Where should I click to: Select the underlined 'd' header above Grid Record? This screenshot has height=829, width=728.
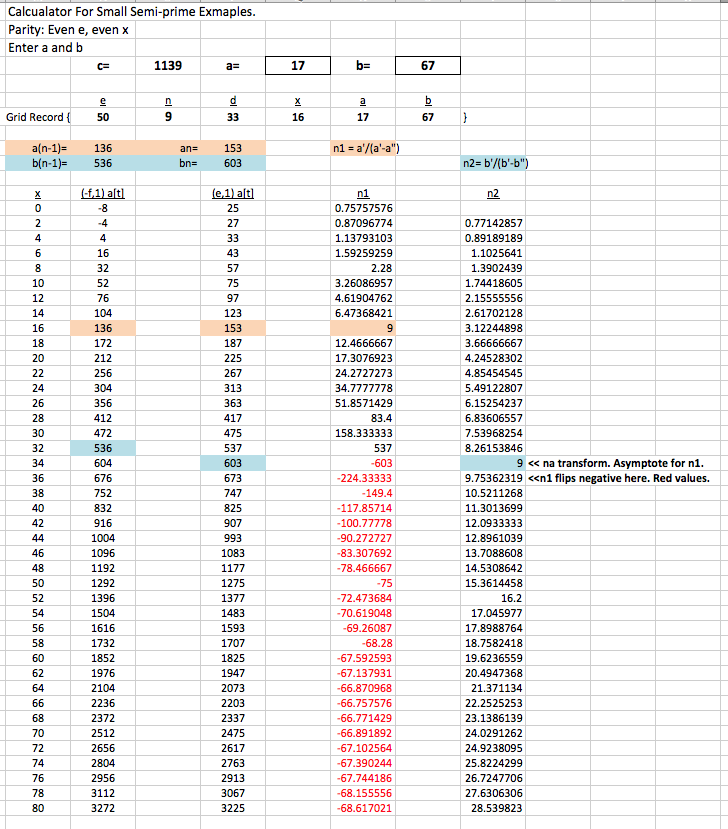click(x=233, y=100)
